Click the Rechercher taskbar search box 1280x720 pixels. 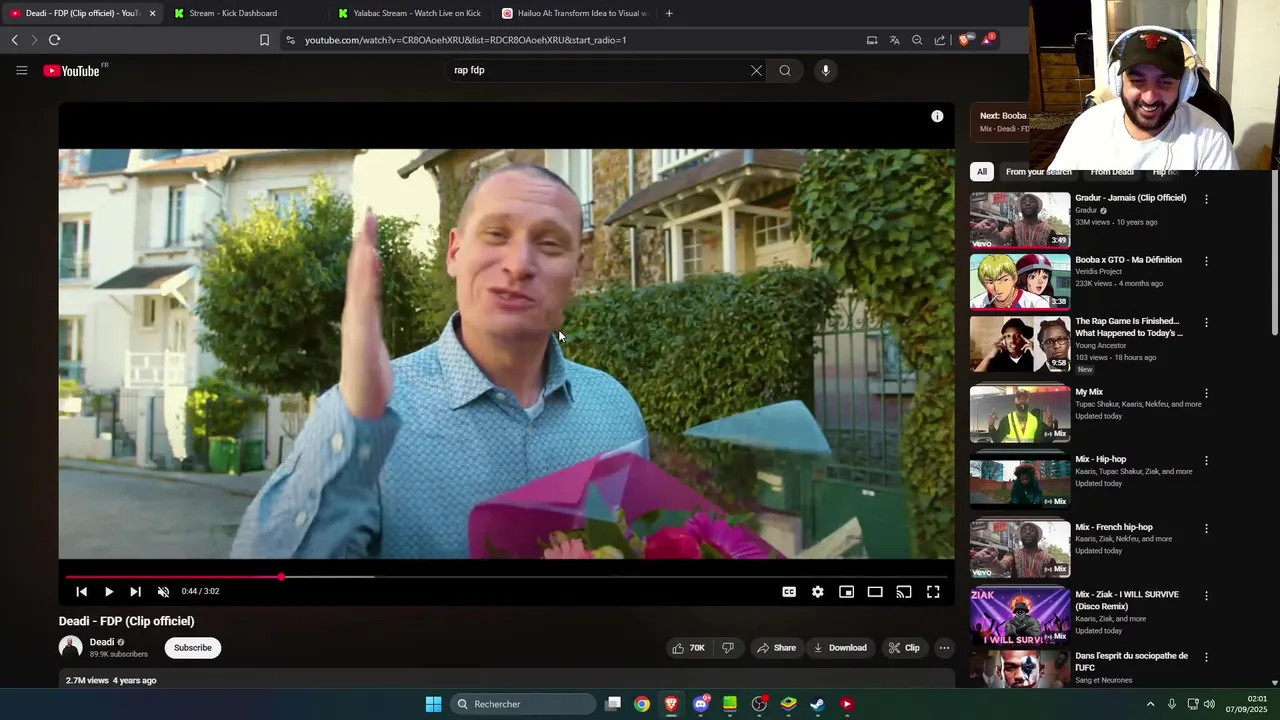coord(522,704)
